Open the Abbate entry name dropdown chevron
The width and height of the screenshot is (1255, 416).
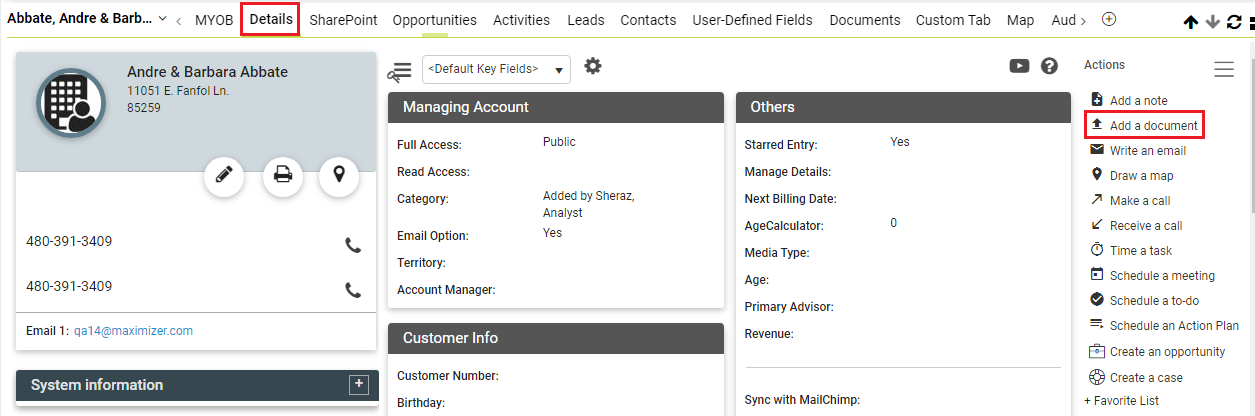[x=163, y=19]
